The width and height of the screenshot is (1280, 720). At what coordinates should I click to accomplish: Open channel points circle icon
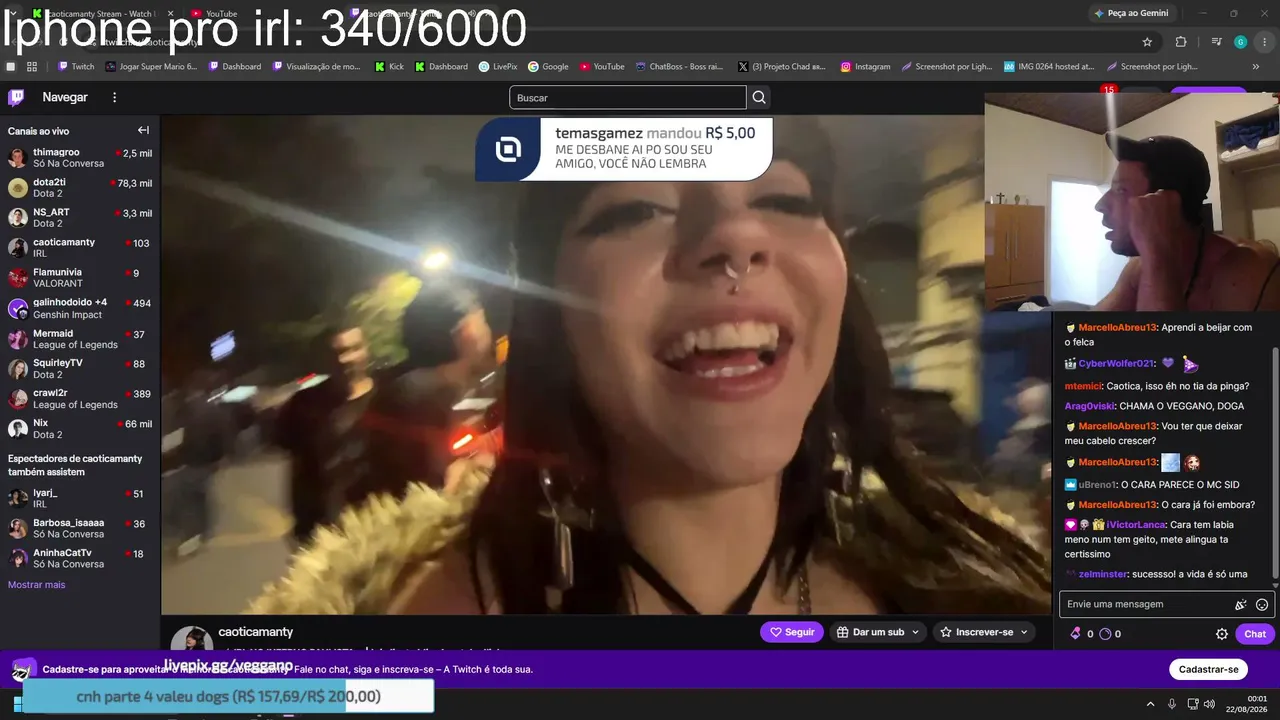[1105, 634]
